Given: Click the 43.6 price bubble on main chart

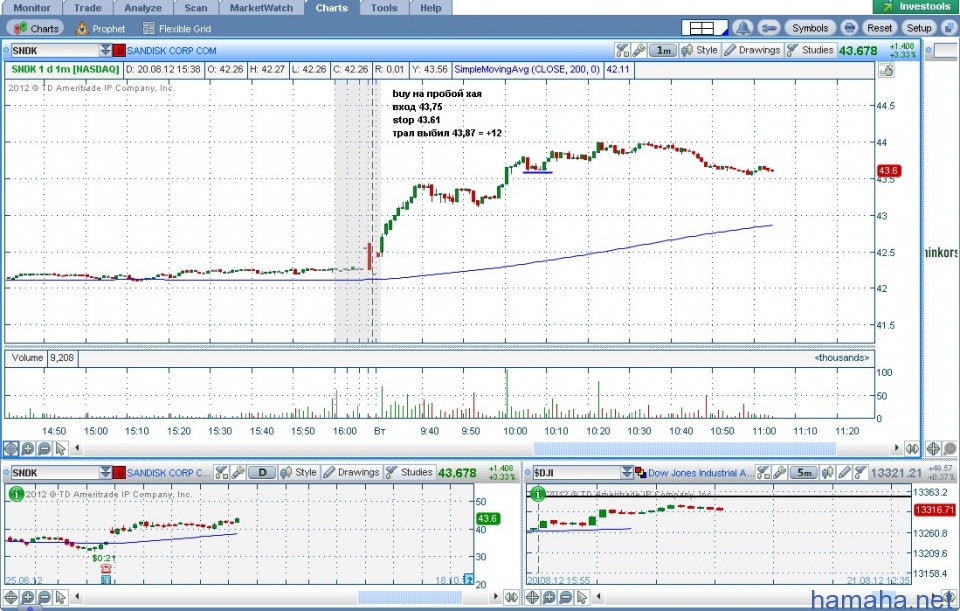Looking at the screenshot, I should tap(888, 171).
